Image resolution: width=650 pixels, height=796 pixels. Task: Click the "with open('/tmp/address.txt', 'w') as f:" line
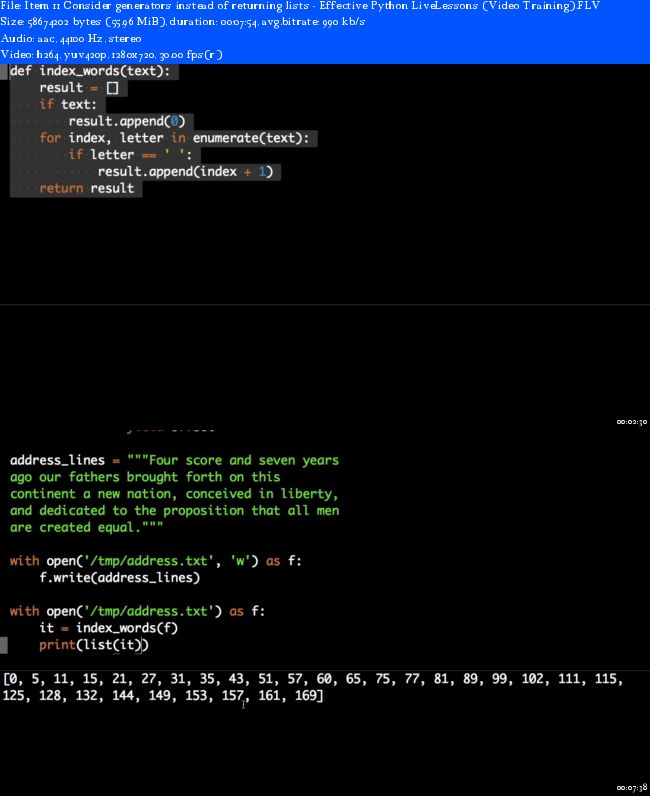[155, 561]
